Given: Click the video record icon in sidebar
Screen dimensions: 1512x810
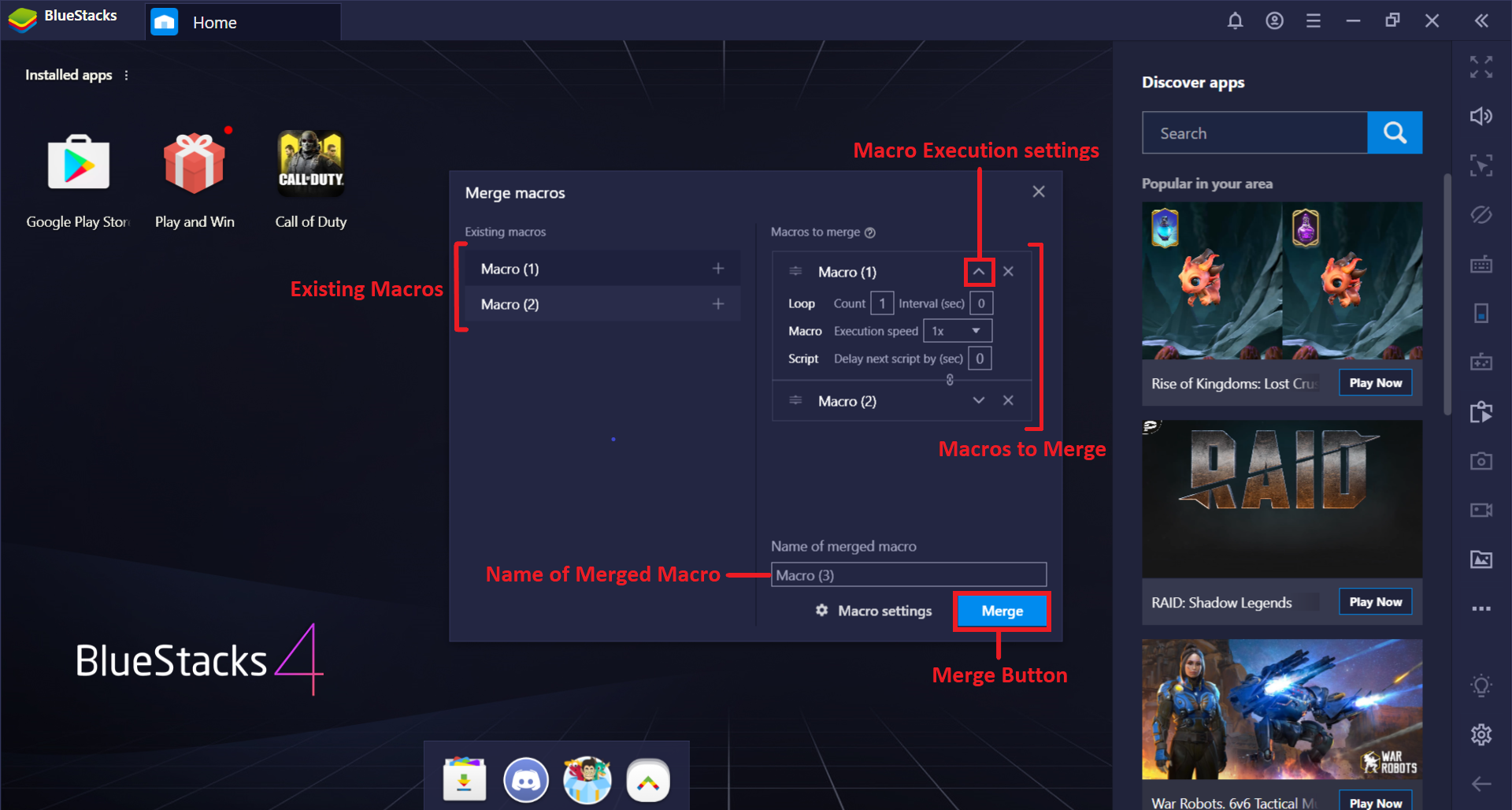Looking at the screenshot, I should coord(1481,510).
